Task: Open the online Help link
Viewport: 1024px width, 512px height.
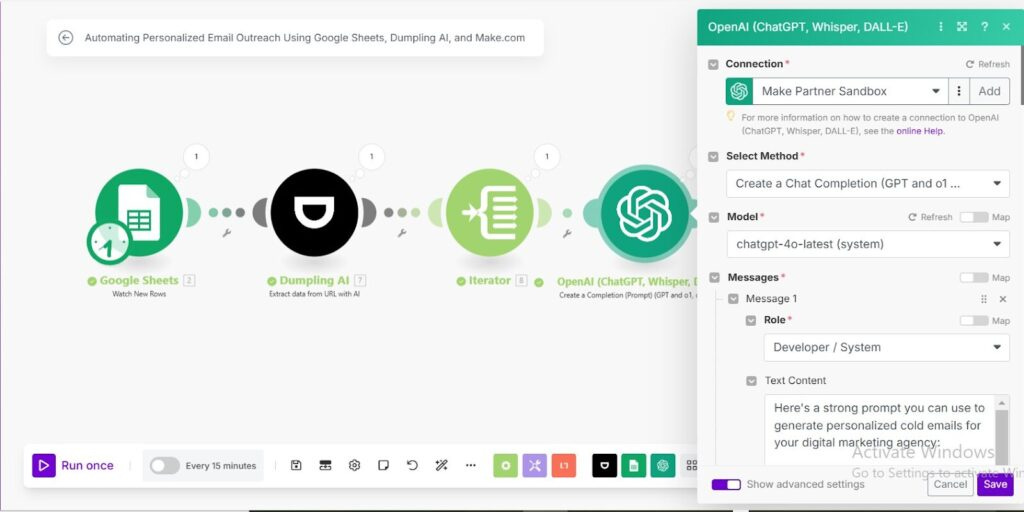Action: pyautogui.click(x=920, y=131)
